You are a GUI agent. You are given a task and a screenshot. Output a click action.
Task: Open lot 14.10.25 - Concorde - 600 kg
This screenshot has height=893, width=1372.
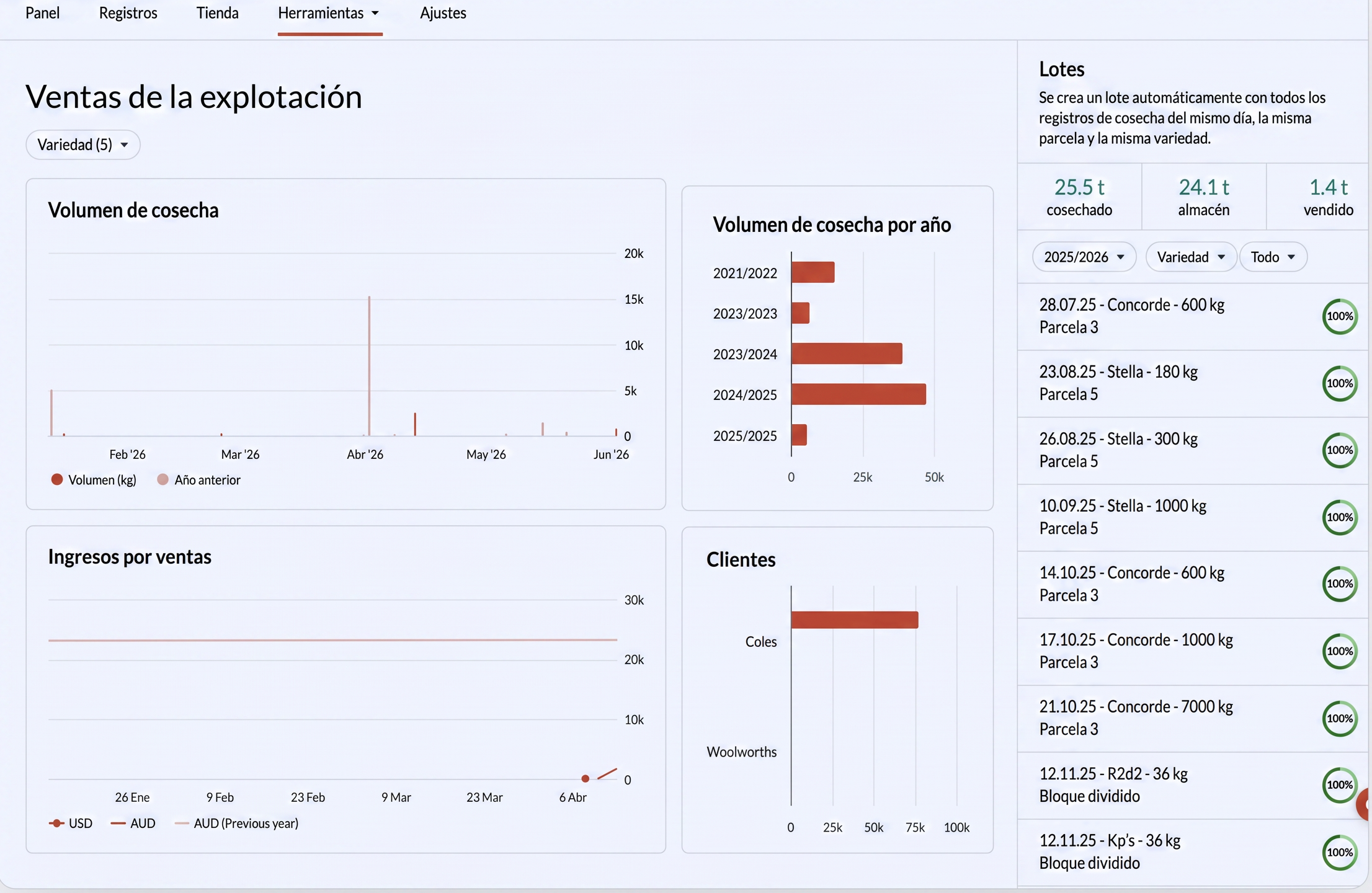1193,584
